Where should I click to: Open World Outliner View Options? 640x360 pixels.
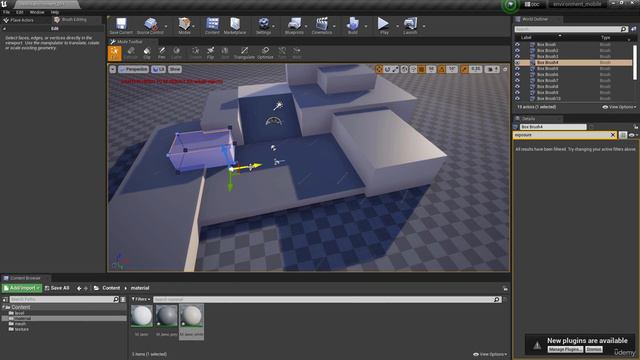619,107
